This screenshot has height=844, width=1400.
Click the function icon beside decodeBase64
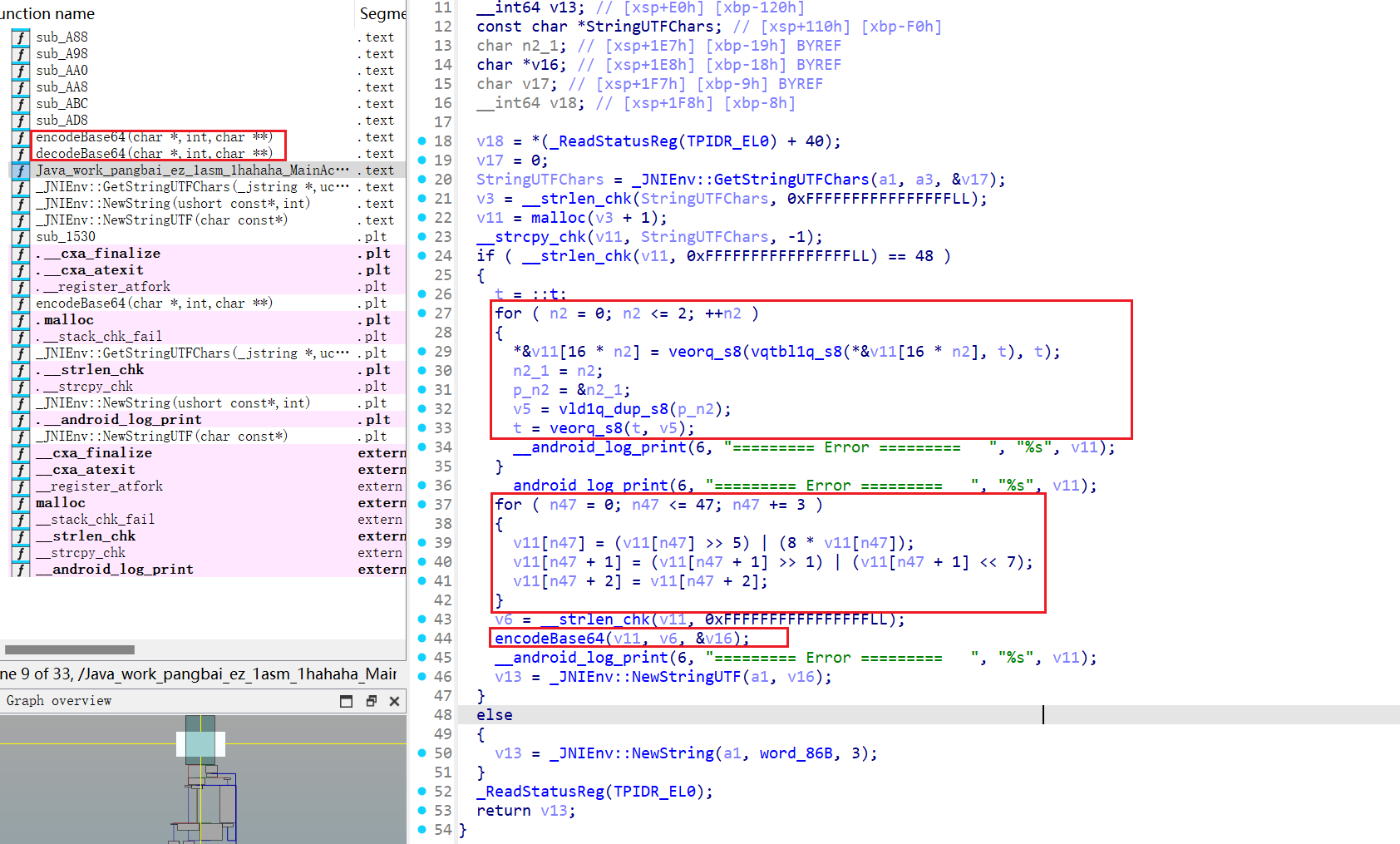click(21, 154)
